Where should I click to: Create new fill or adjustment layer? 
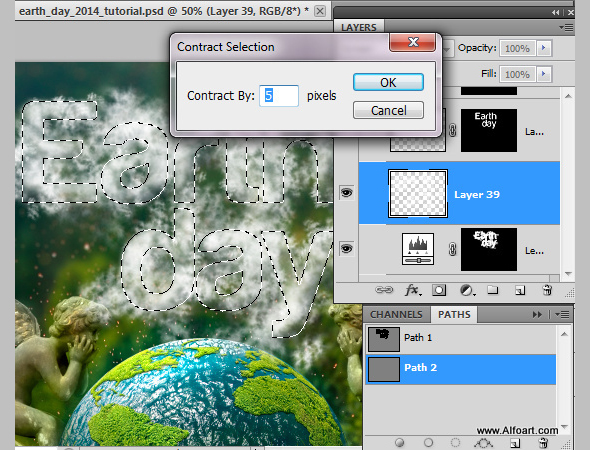pos(467,290)
